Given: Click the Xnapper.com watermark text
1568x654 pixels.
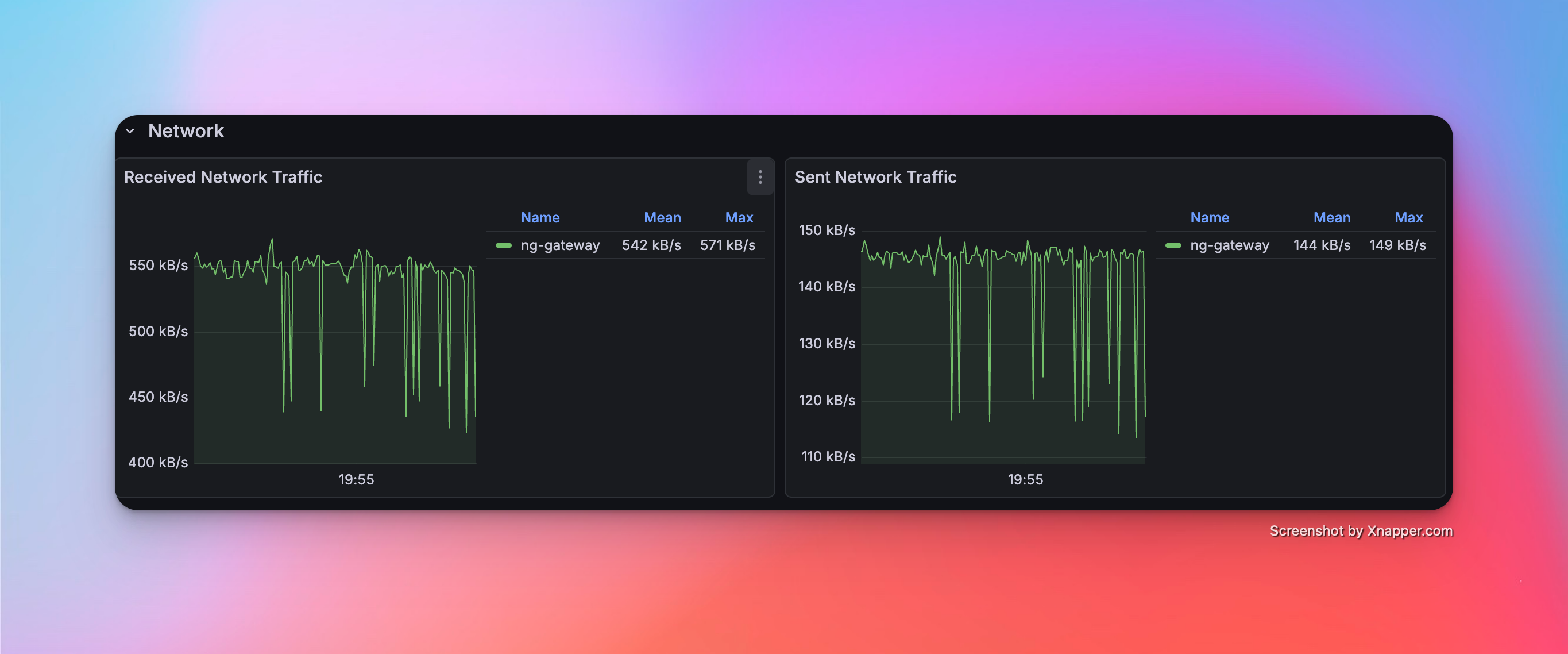Looking at the screenshot, I should click(1361, 531).
